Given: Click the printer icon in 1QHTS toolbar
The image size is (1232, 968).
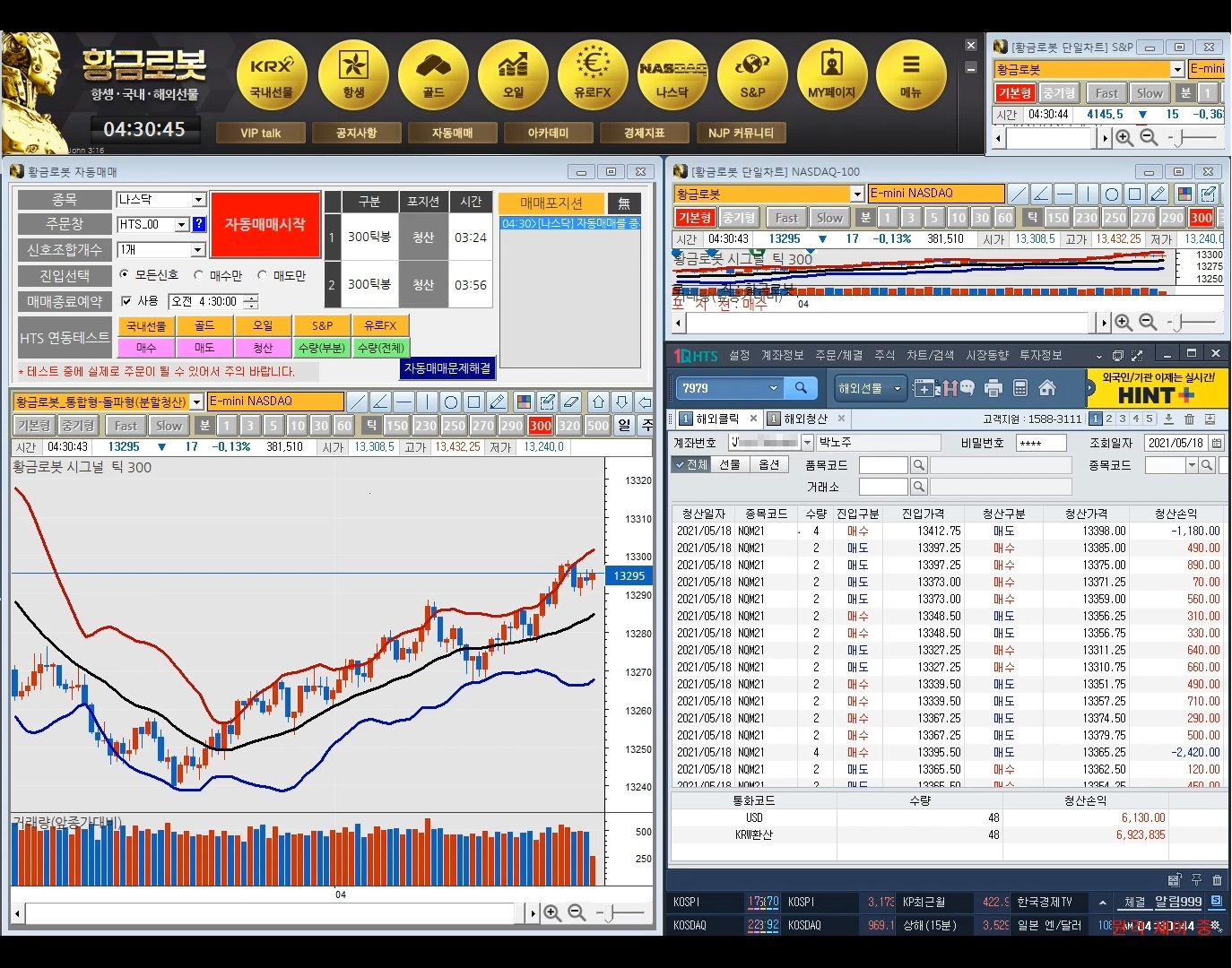Looking at the screenshot, I should pos(993,388).
